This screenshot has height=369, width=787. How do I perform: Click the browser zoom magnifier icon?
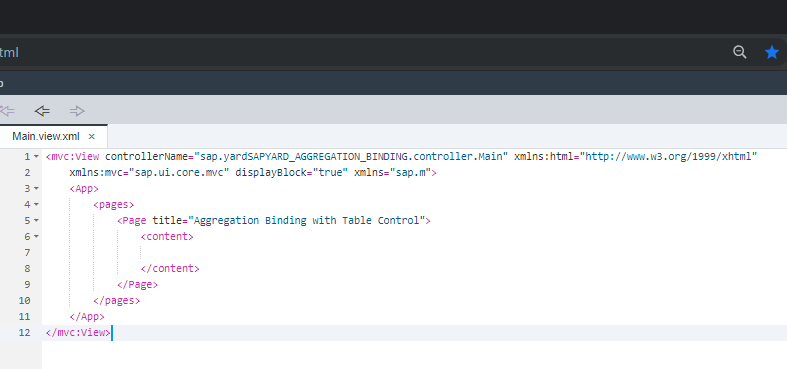click(739, 52)
